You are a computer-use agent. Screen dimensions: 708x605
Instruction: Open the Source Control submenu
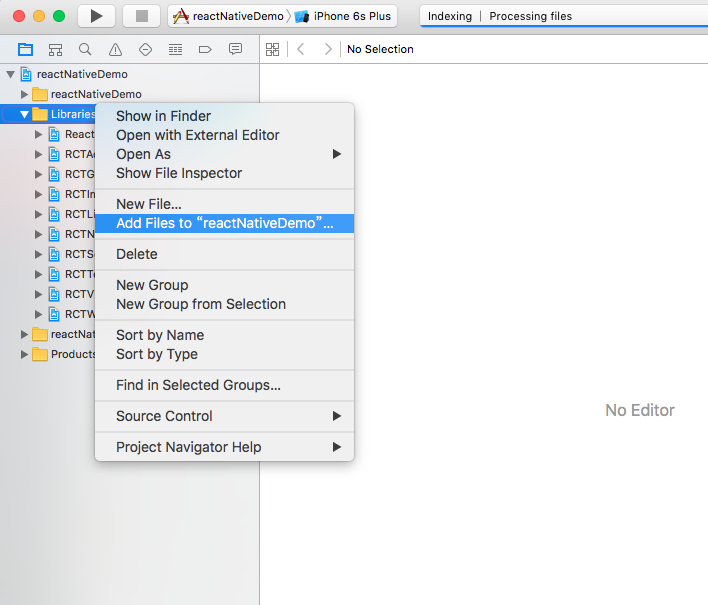click(224, 416)
